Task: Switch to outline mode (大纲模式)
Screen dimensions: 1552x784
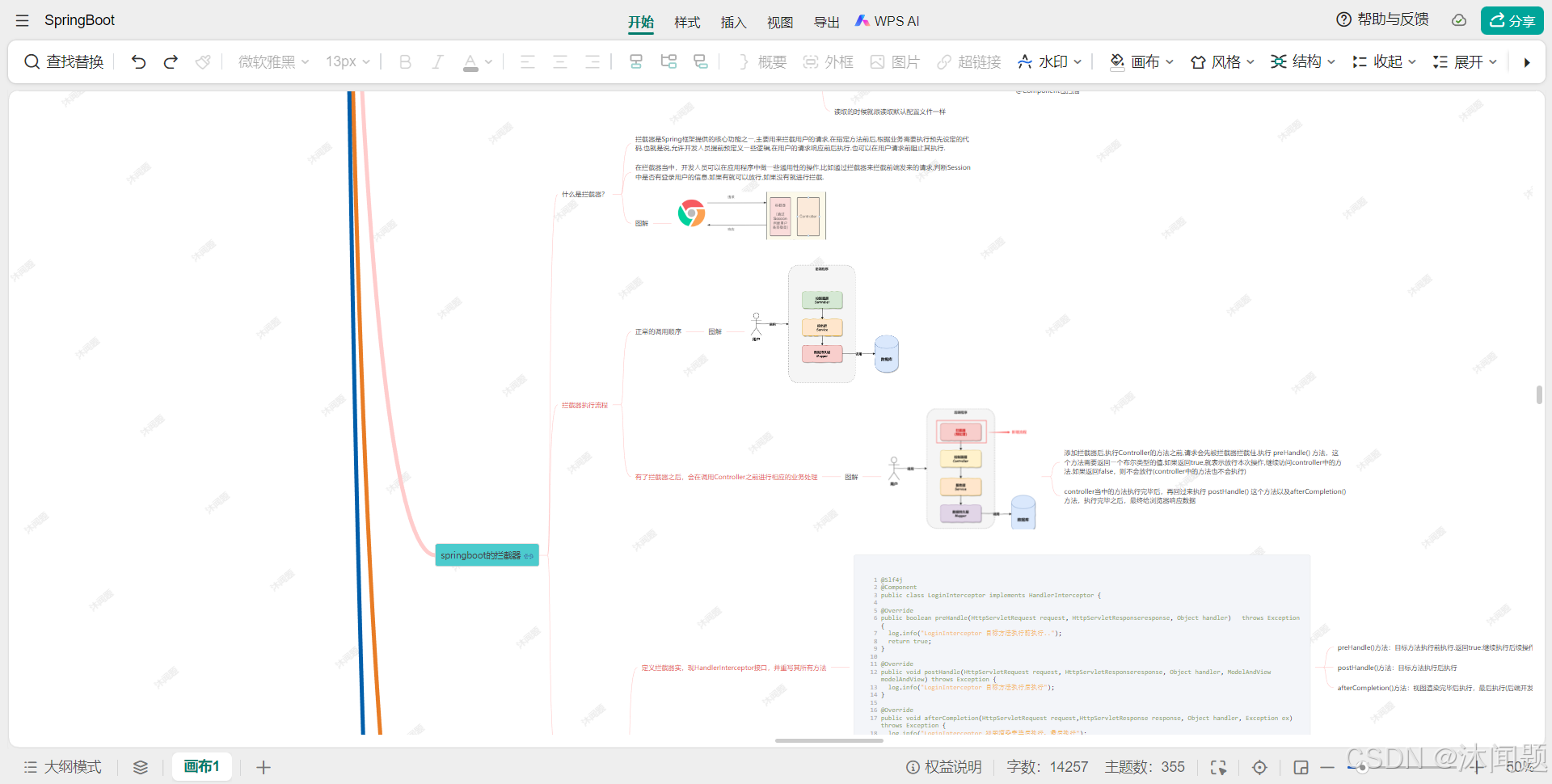Action: pyautogui.click(x=62, y=767)
